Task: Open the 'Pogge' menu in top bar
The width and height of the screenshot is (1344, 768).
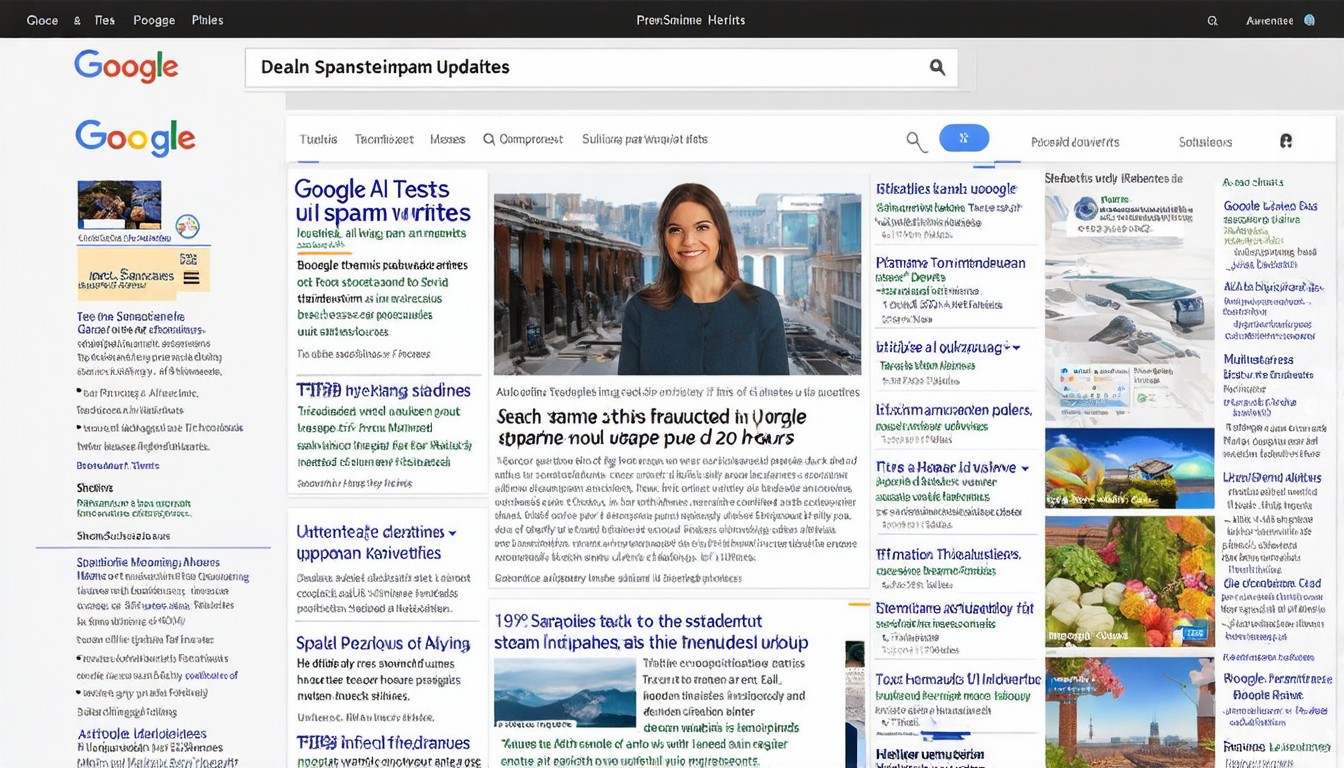Action: [x=154, y=20]
